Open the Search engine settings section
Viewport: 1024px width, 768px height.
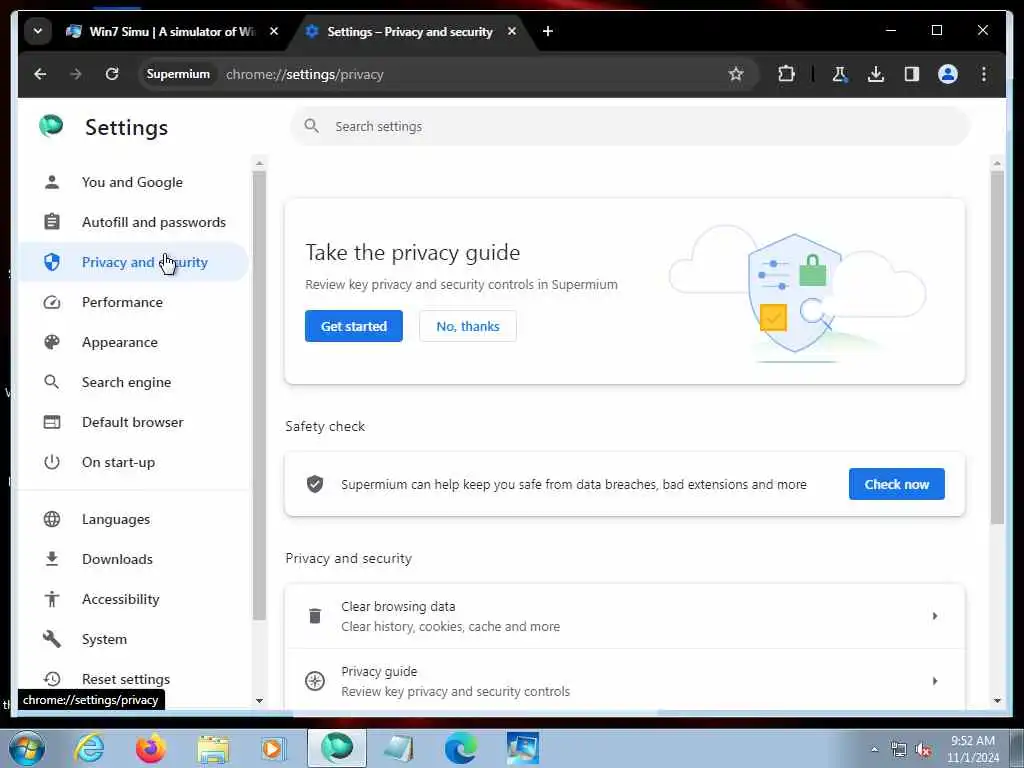(x=126, y=382)
